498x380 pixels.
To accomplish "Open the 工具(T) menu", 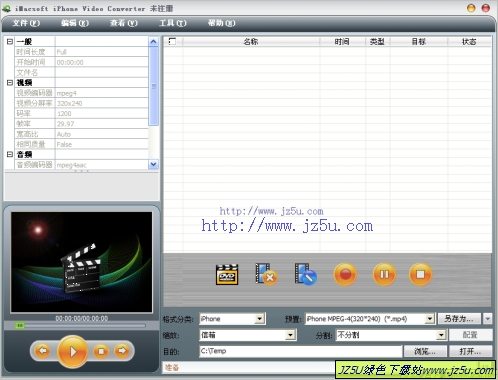I will [173, 23].
